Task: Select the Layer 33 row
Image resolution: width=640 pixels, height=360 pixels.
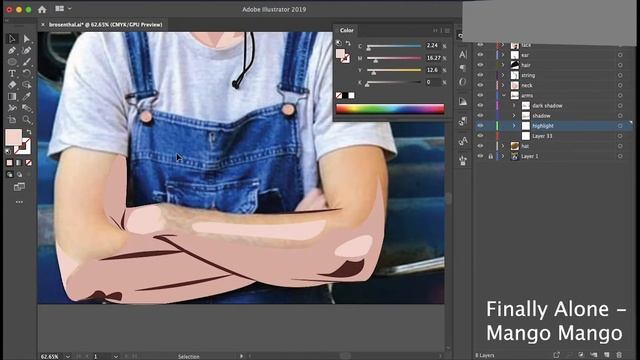Action: tap(554, 136)
